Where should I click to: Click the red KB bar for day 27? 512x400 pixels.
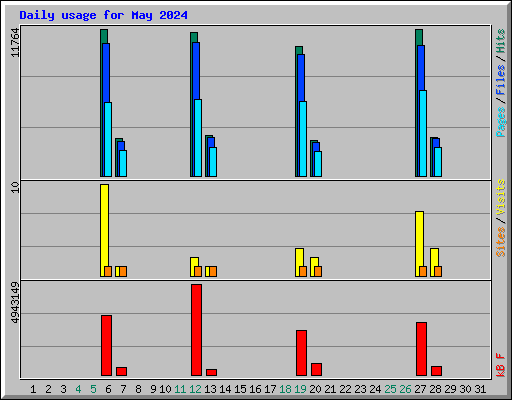coord(421,349)
